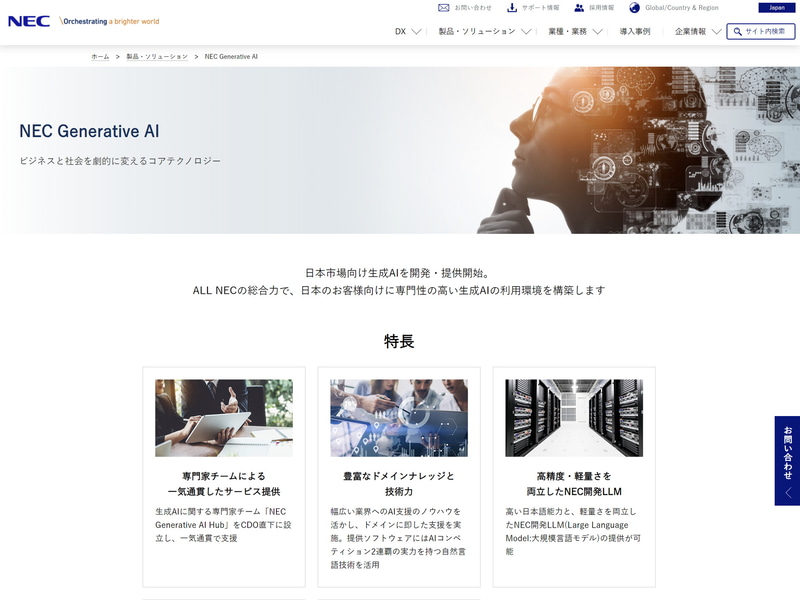Click the envelope contact icon in header
800x600 pixels.
[444, 8]
